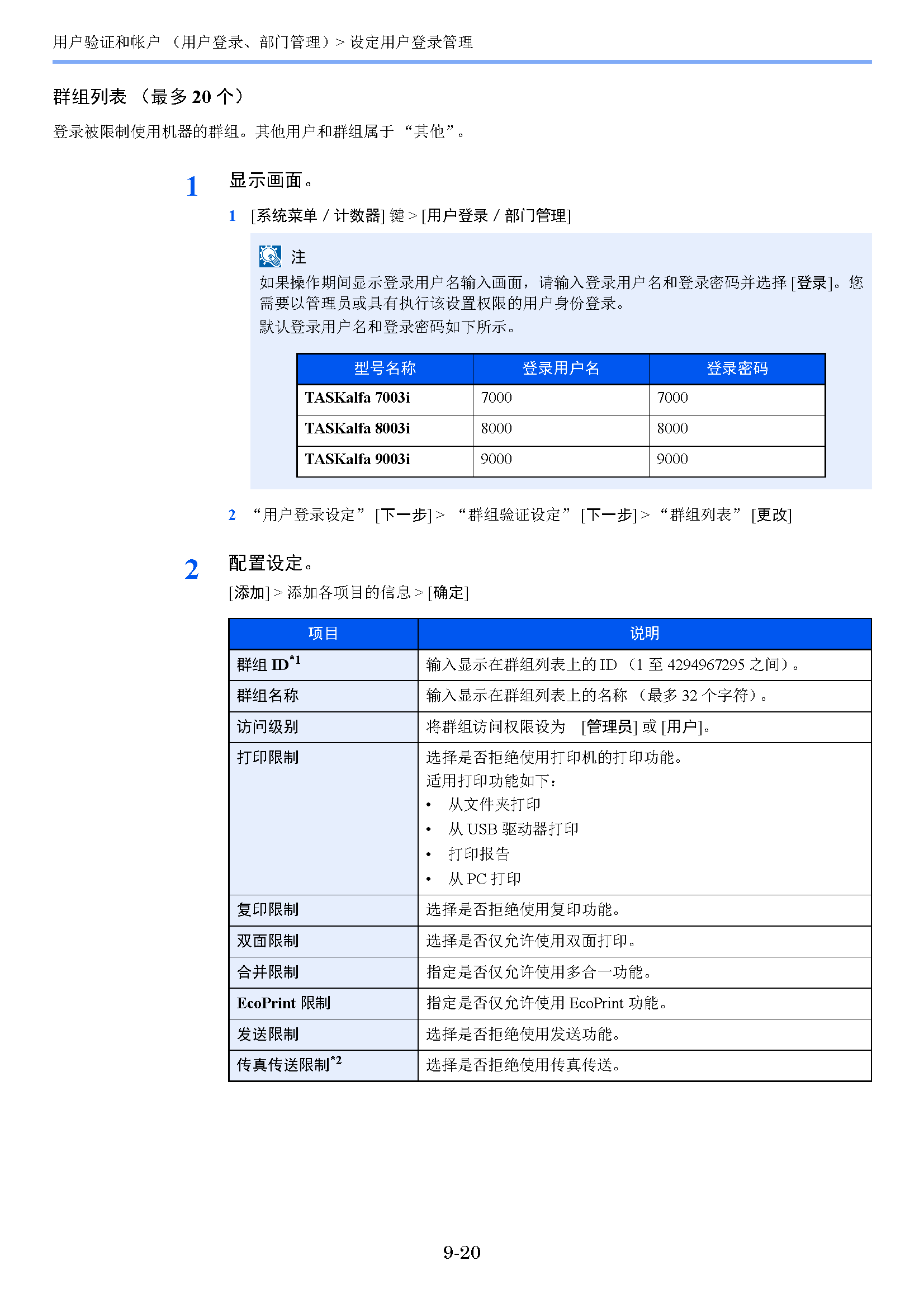
Task: Select the row label 发送限制
Action: pyautogui.click(x=268, y=1035)
